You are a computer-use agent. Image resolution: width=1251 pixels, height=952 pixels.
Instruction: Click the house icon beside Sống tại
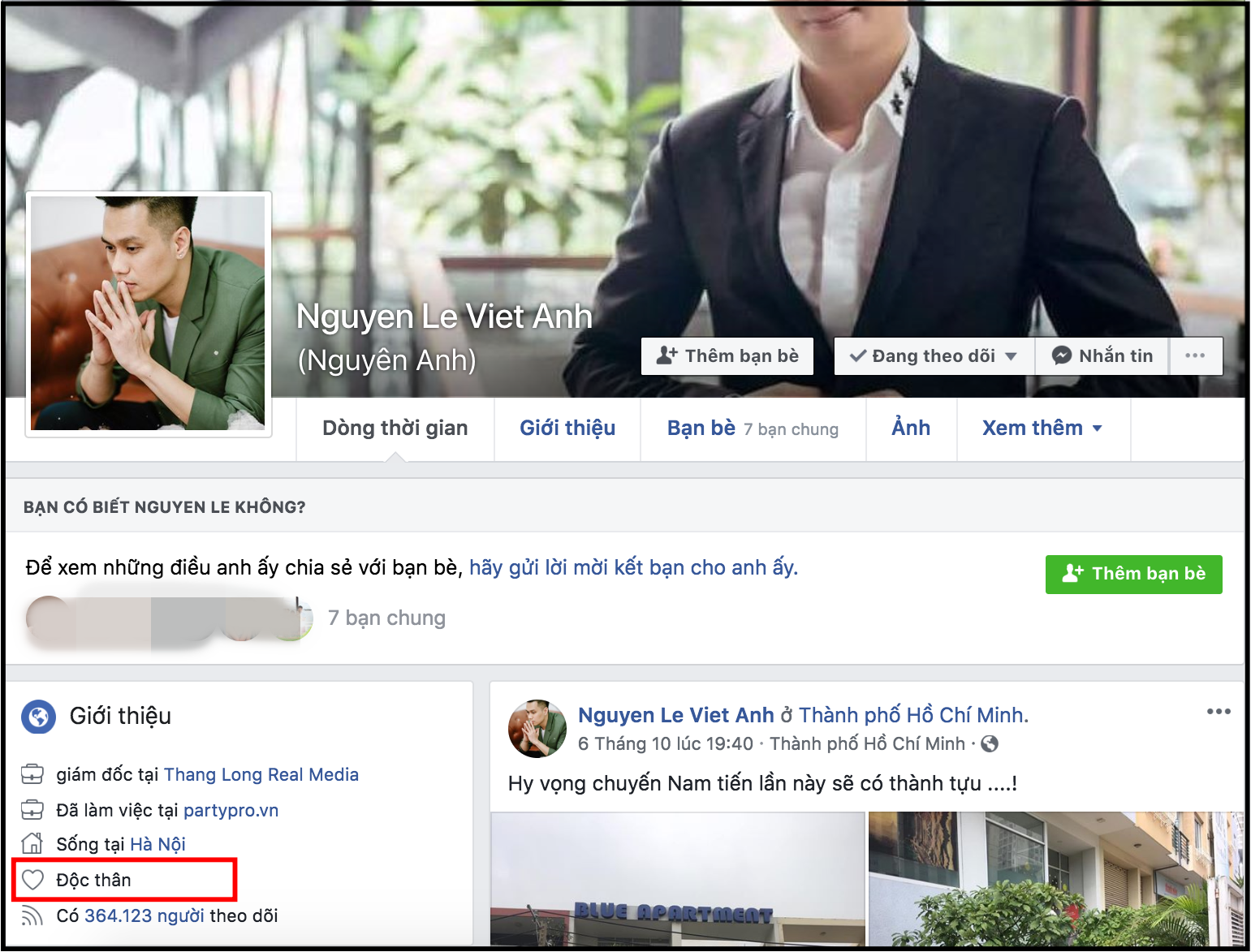coord(32,844)
